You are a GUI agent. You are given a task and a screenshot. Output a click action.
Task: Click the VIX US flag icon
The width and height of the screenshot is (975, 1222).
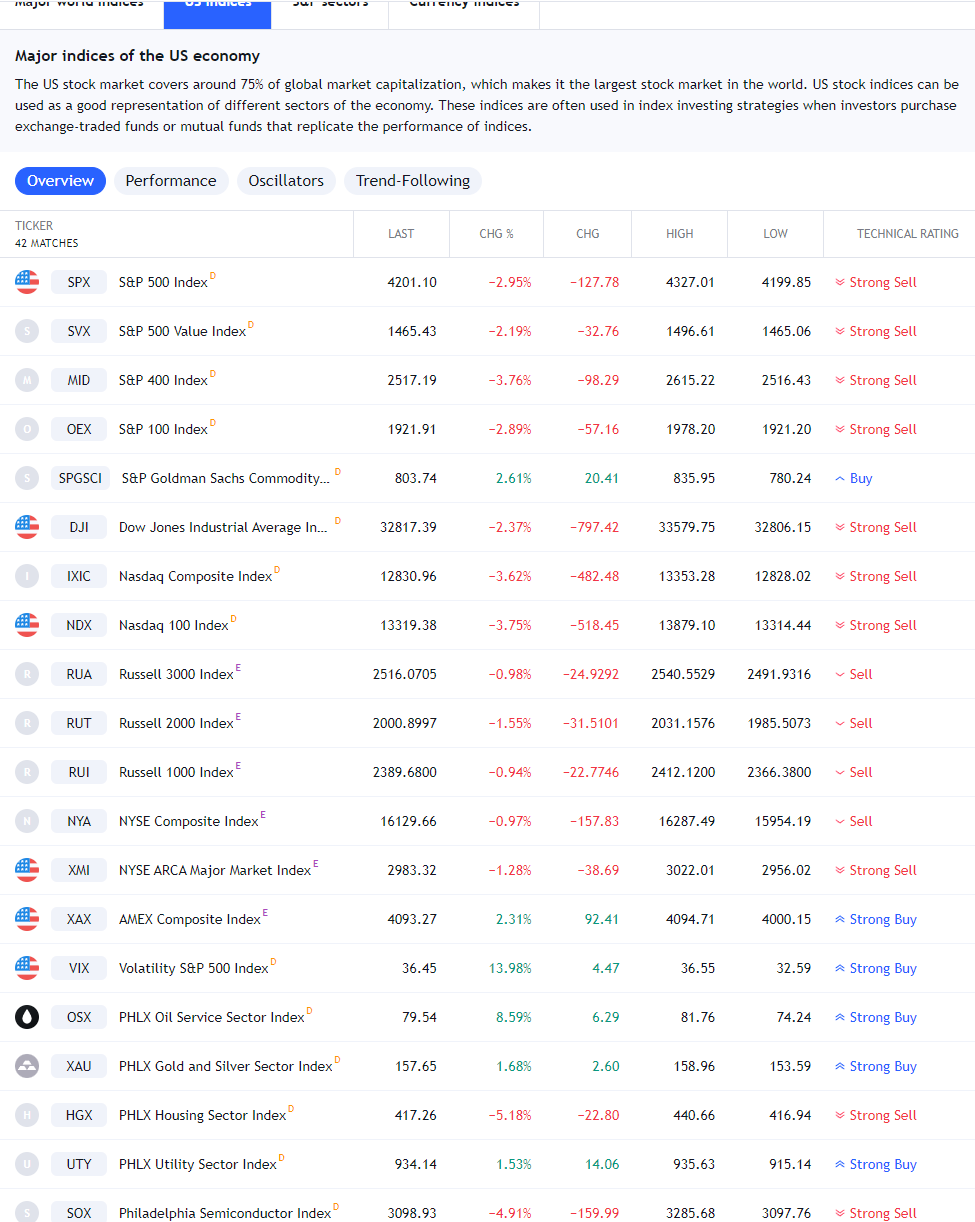click(x=27, y=968)
